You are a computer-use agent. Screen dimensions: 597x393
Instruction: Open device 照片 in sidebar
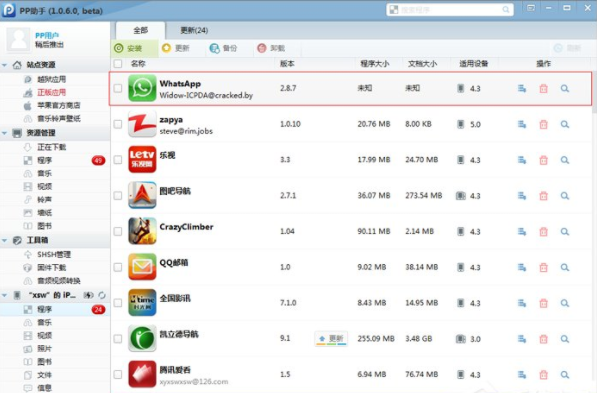45,348
